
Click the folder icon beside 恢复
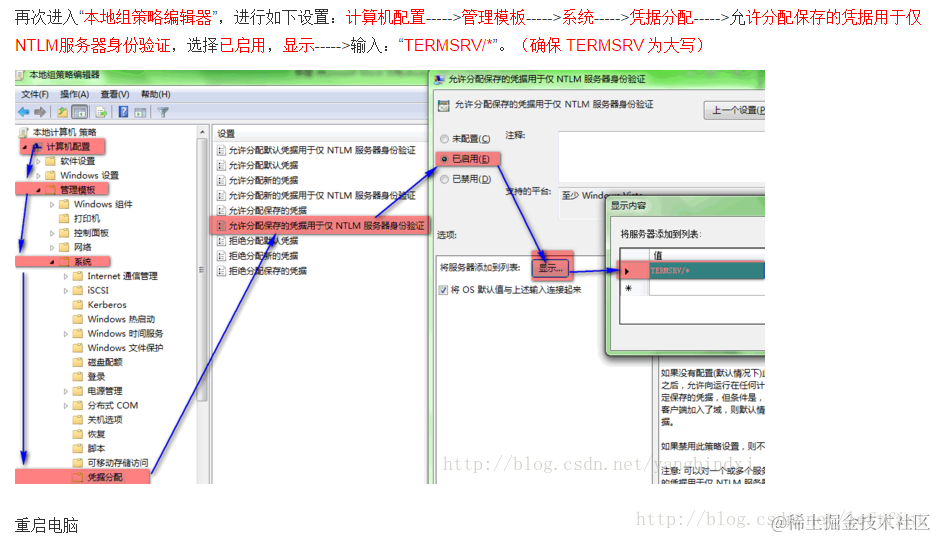tap(78, 433)
